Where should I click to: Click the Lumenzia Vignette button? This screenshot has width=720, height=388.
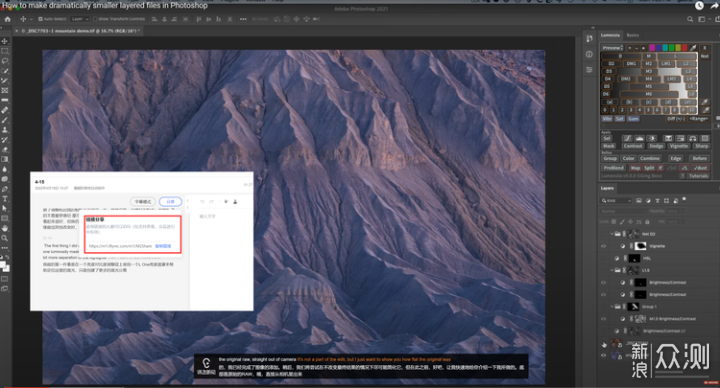(678, 146)
